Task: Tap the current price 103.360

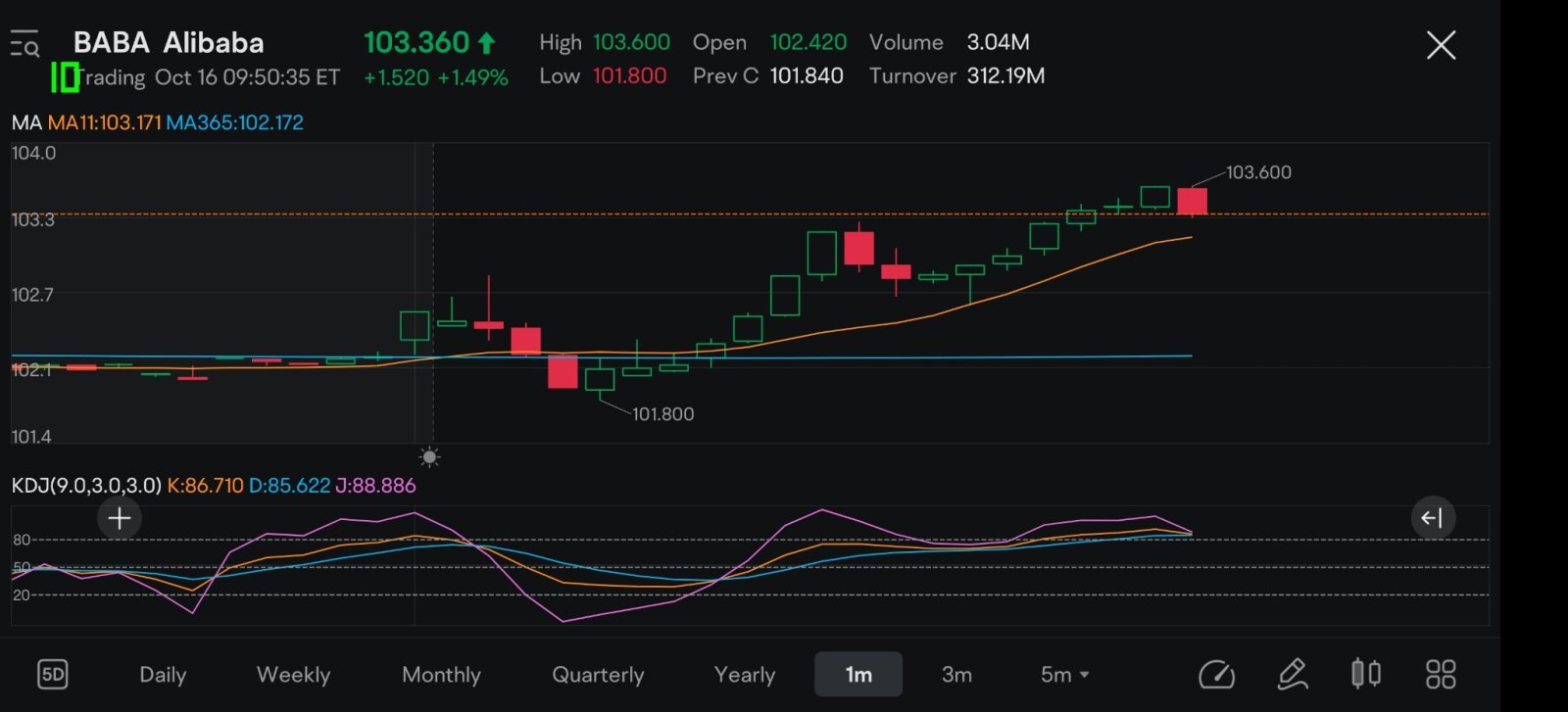Action: pos(416,42)
